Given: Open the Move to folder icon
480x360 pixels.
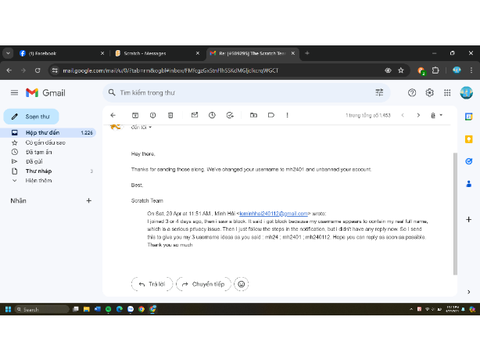Looking at the screenshot, I should (253, 115).
